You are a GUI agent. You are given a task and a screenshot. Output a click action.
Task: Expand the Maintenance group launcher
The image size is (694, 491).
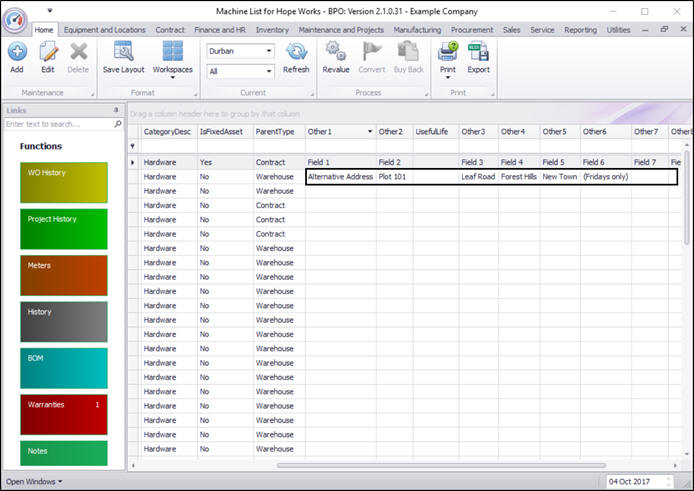[93, 94]
